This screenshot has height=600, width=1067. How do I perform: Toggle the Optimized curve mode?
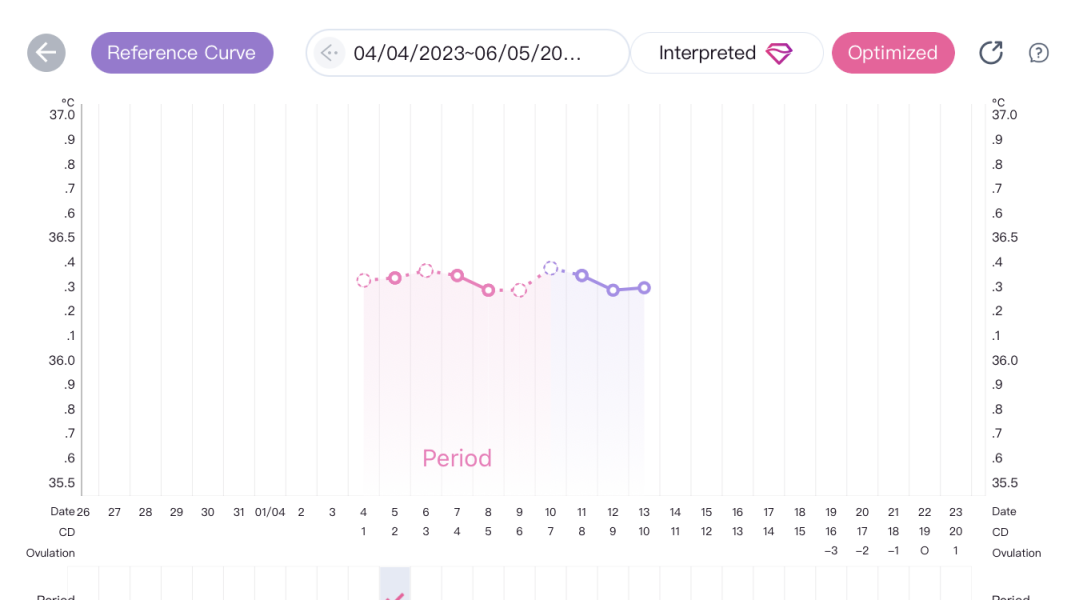pyautogui.click(x=892, y=53)
